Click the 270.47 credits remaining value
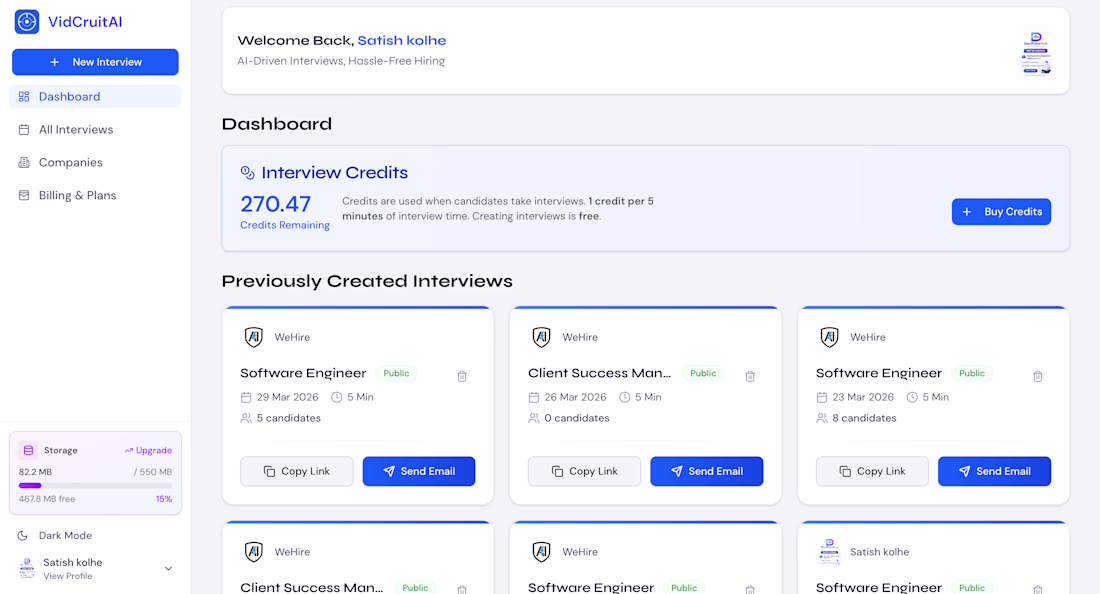Screen dimensions: 1100x594 [276, 204]
